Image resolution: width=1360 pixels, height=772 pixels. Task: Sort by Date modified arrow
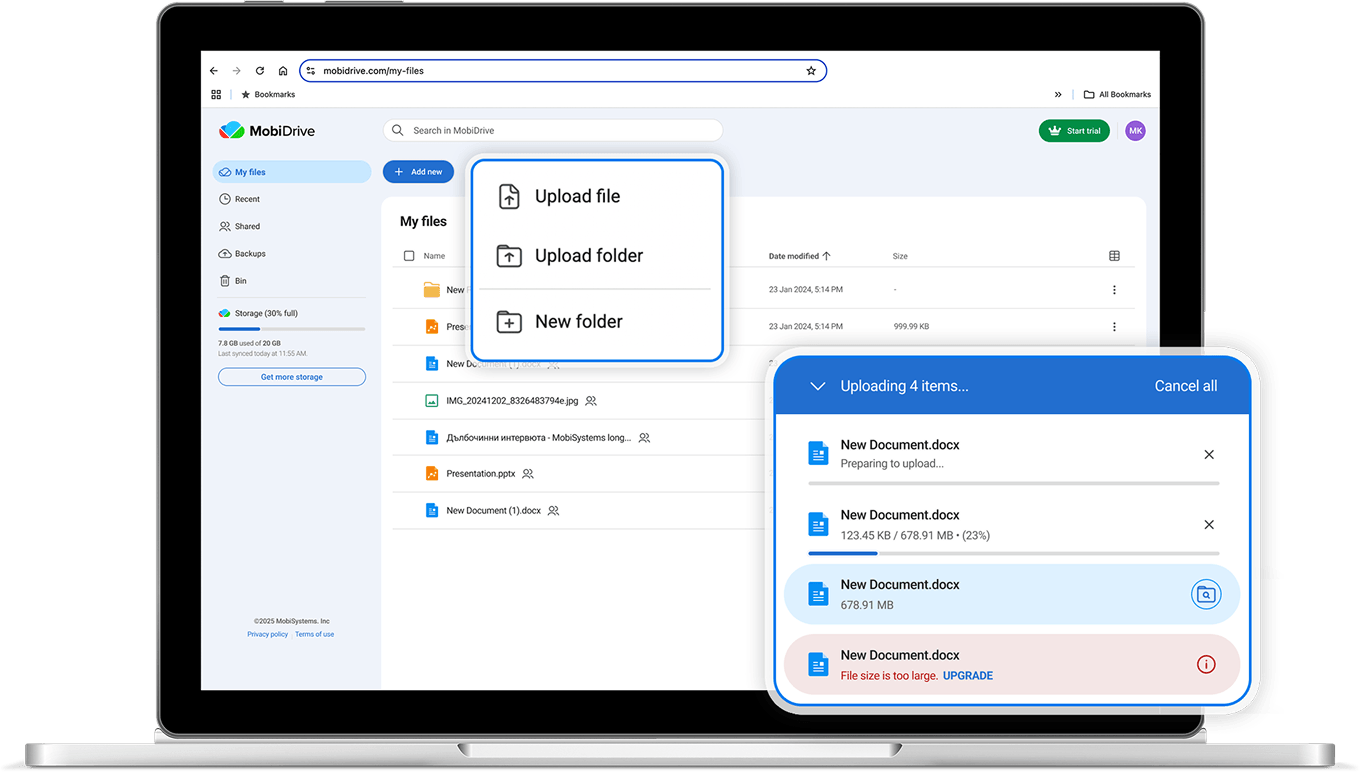[826, 256]
